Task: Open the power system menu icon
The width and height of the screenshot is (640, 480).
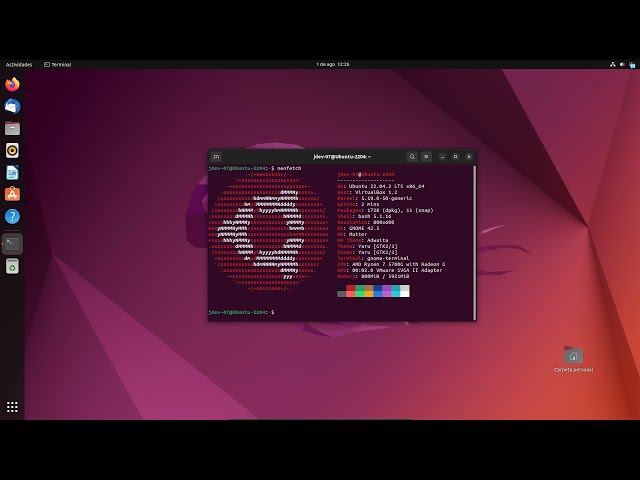Action: coord(632,64)
